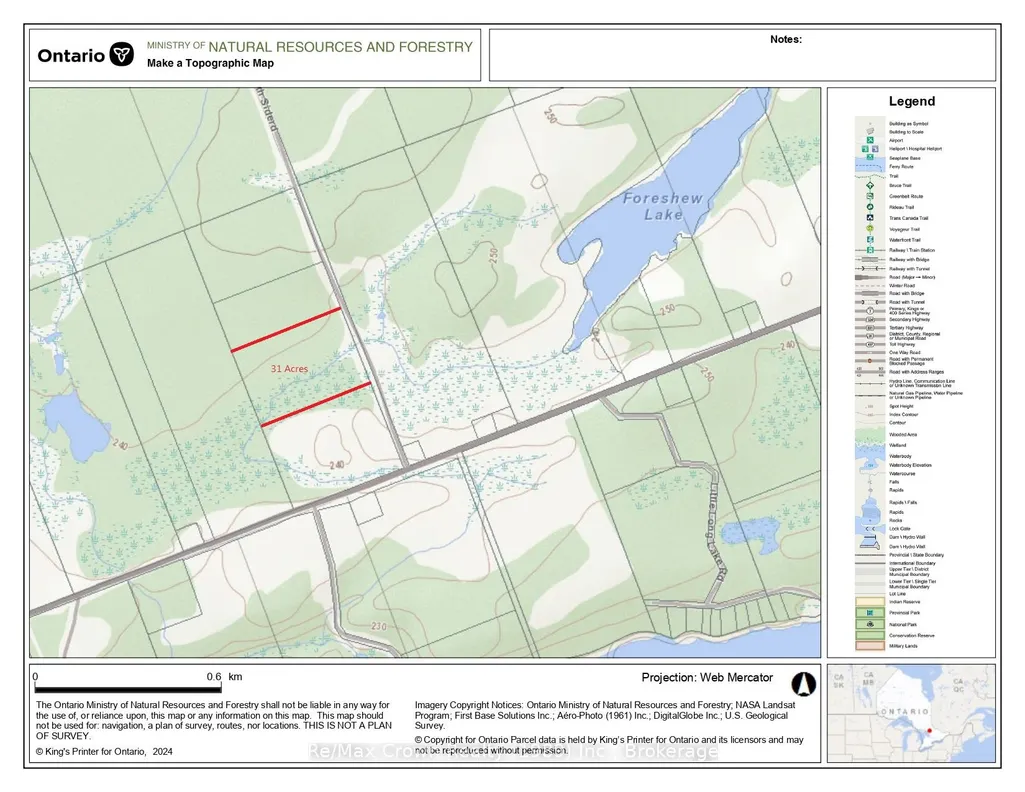
Task: Click the 'One Way Road' legend label
Action: point(903,352)
